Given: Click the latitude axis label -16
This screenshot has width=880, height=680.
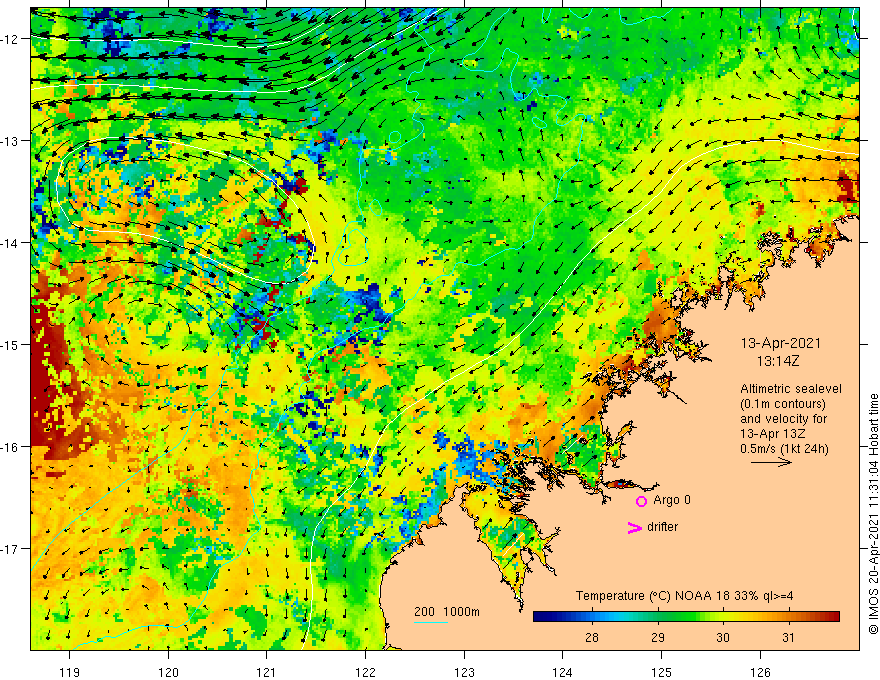Looking at the screenshot, I should 11,447.
